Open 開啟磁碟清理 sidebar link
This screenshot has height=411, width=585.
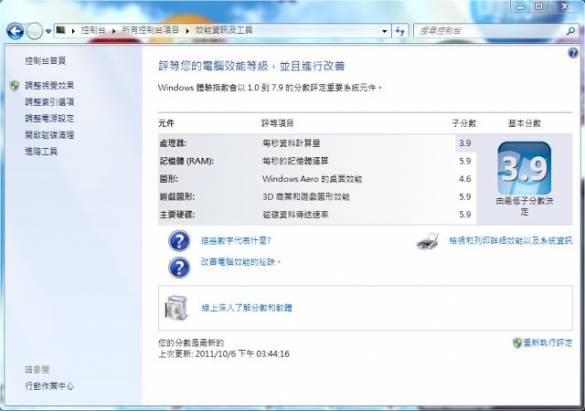[x=49, y=135]
